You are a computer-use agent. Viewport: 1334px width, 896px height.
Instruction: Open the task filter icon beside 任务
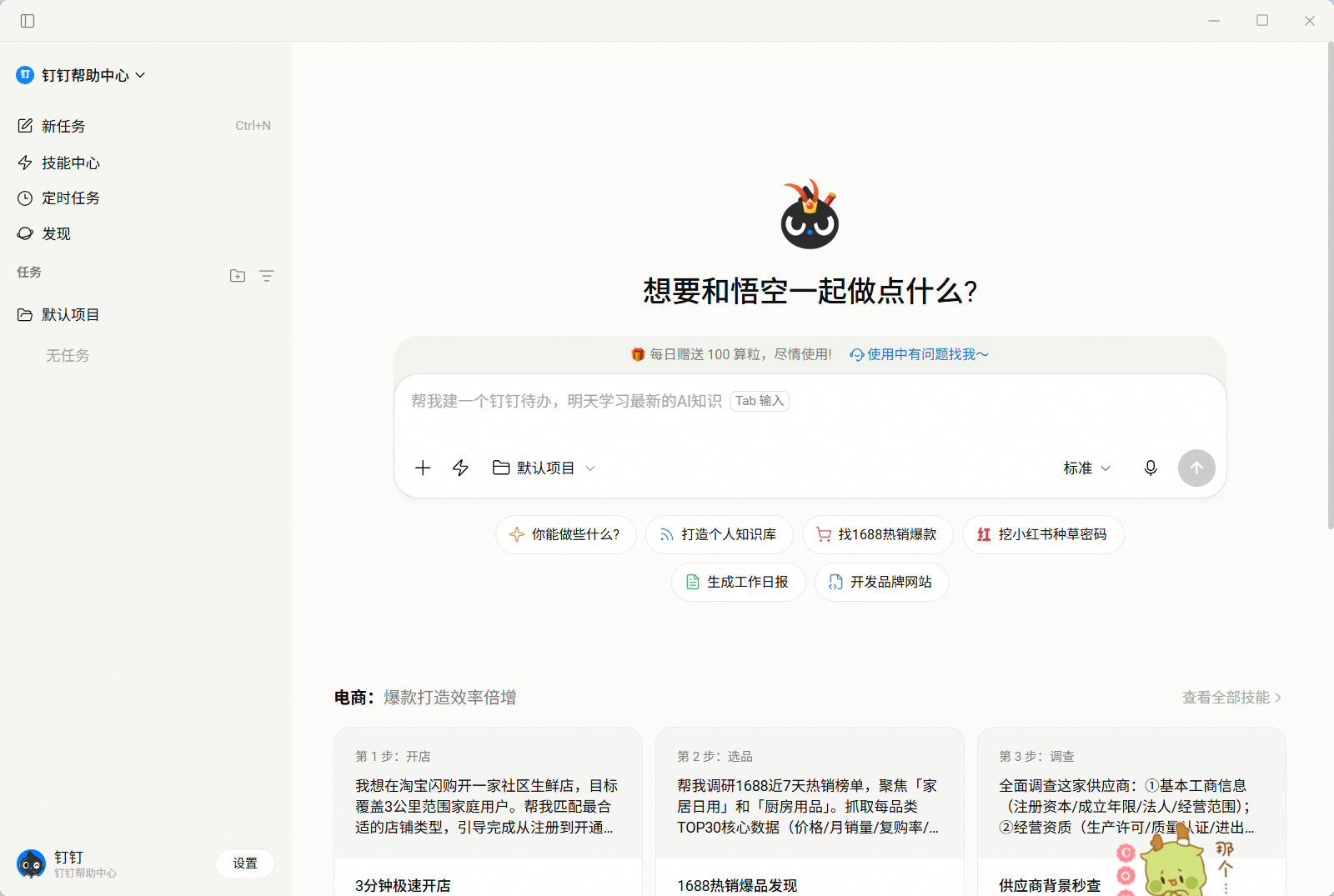267,275
